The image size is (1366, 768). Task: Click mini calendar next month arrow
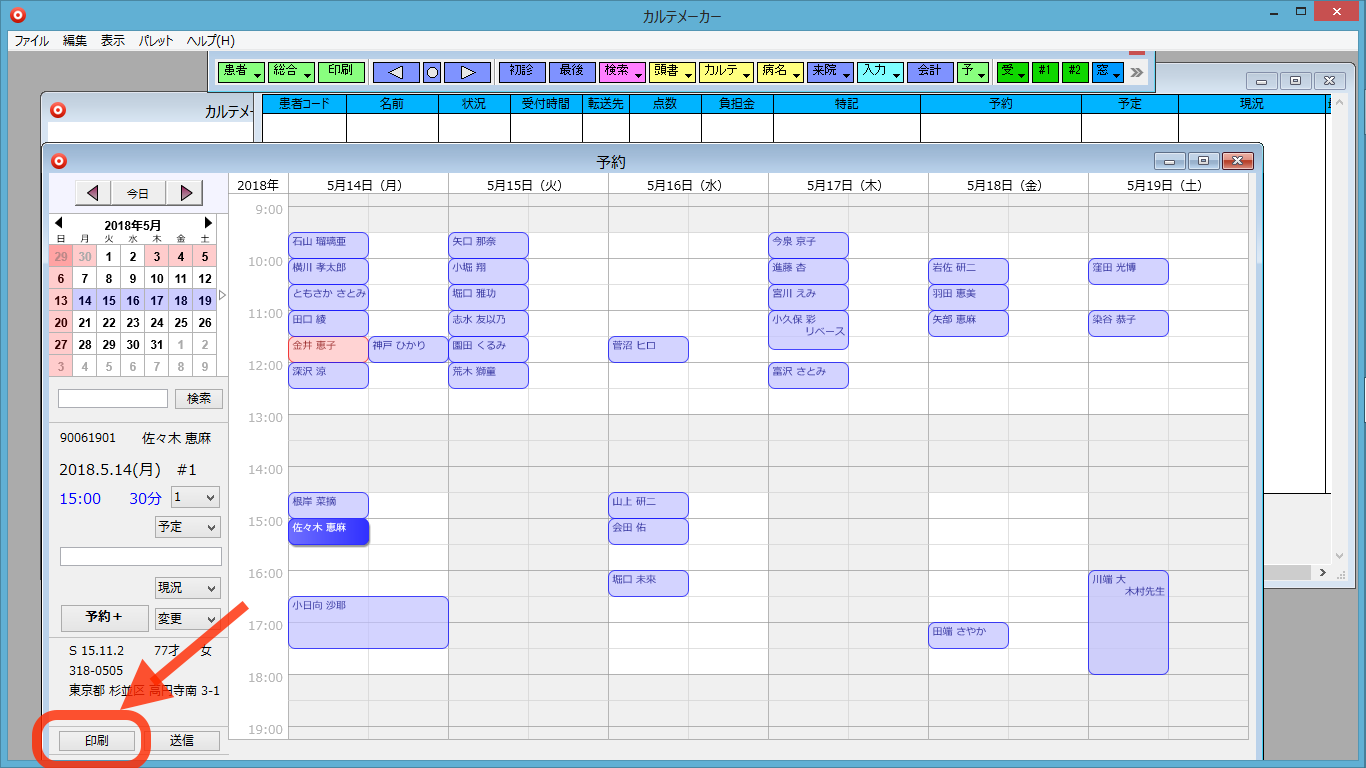coord(208,223)
